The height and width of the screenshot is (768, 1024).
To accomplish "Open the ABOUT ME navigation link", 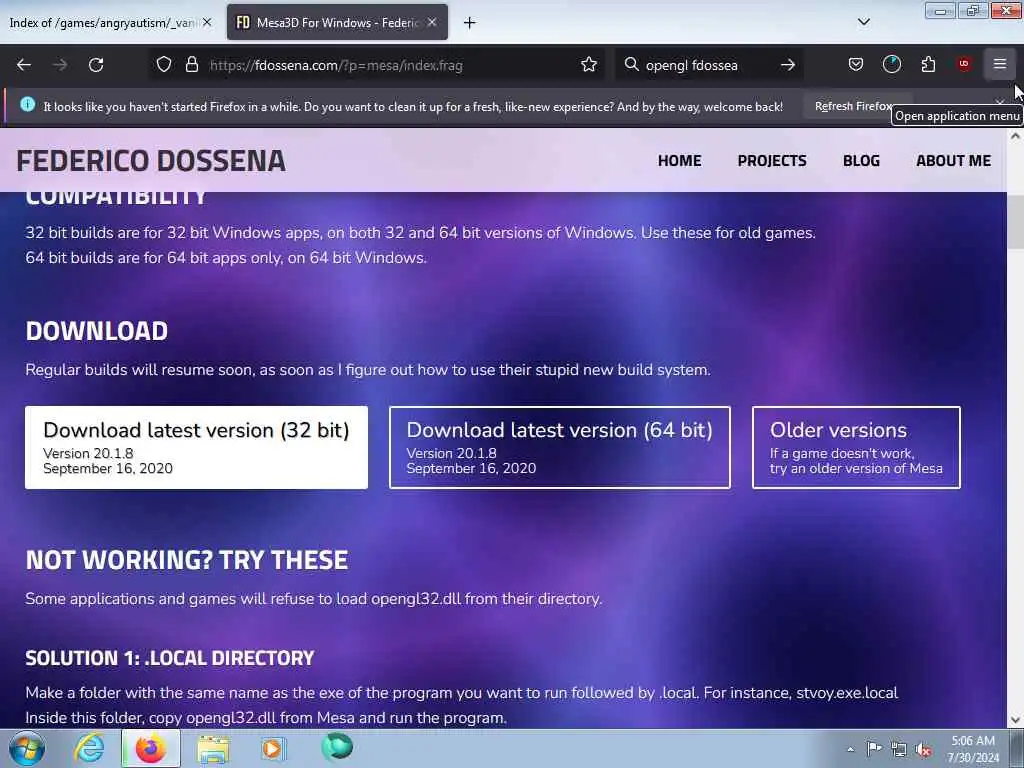I will click(x=953, y=161).
